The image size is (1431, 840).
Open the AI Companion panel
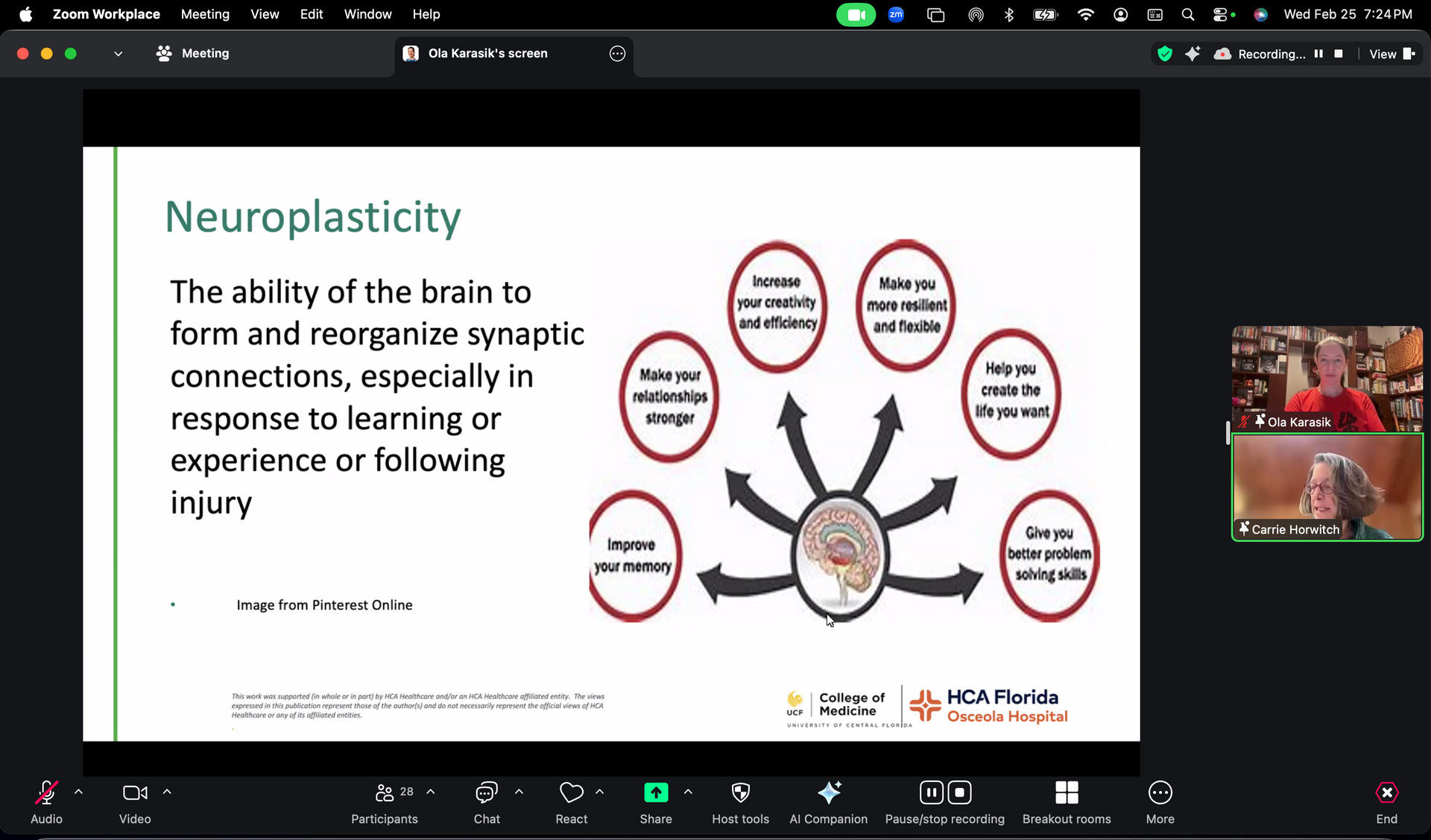point(828,802)
